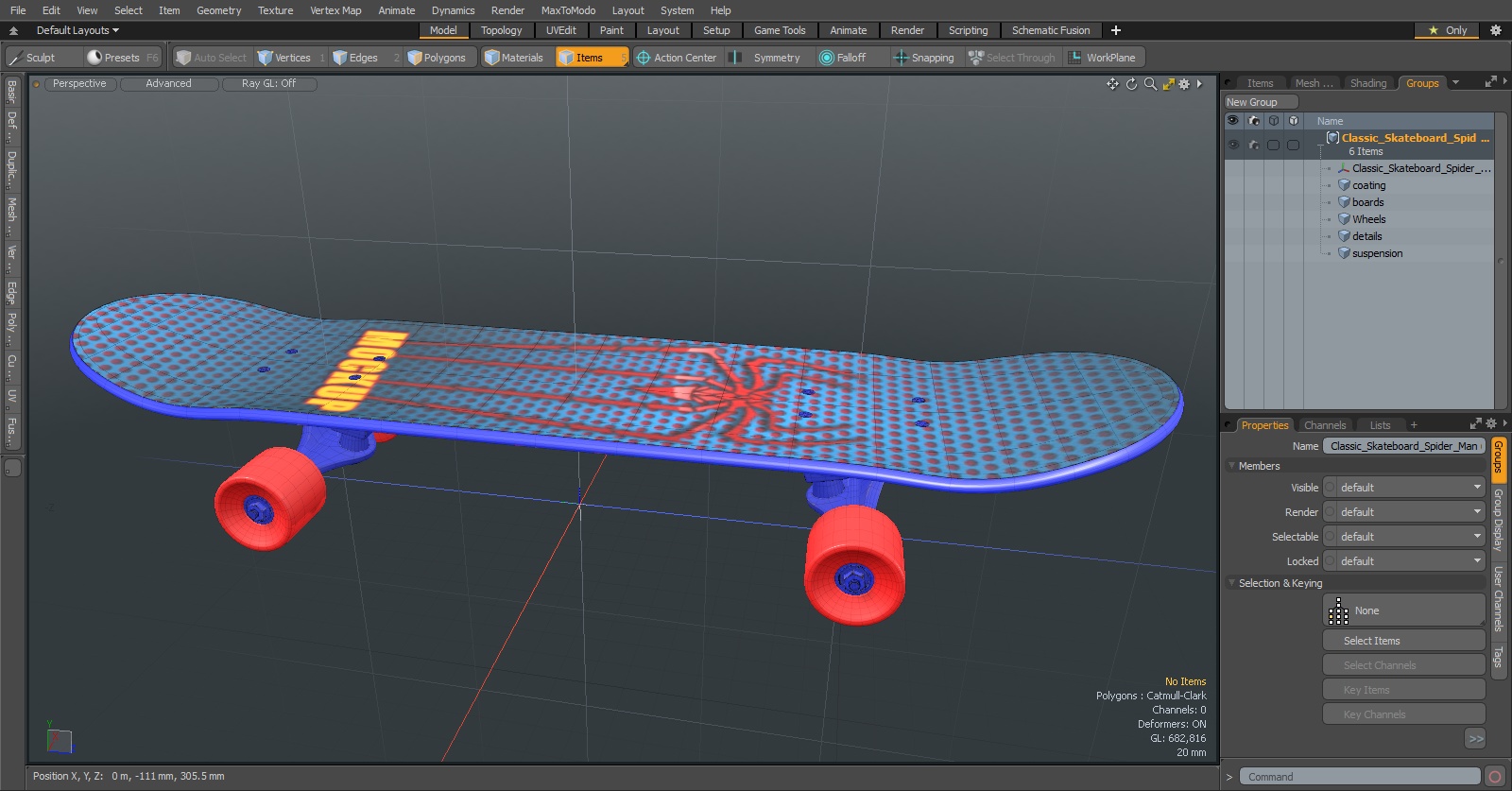Image resolution: width=1512 pixels, height=791 pixels.
Task: Click the Command input field
Action: tap(1359, 777)
